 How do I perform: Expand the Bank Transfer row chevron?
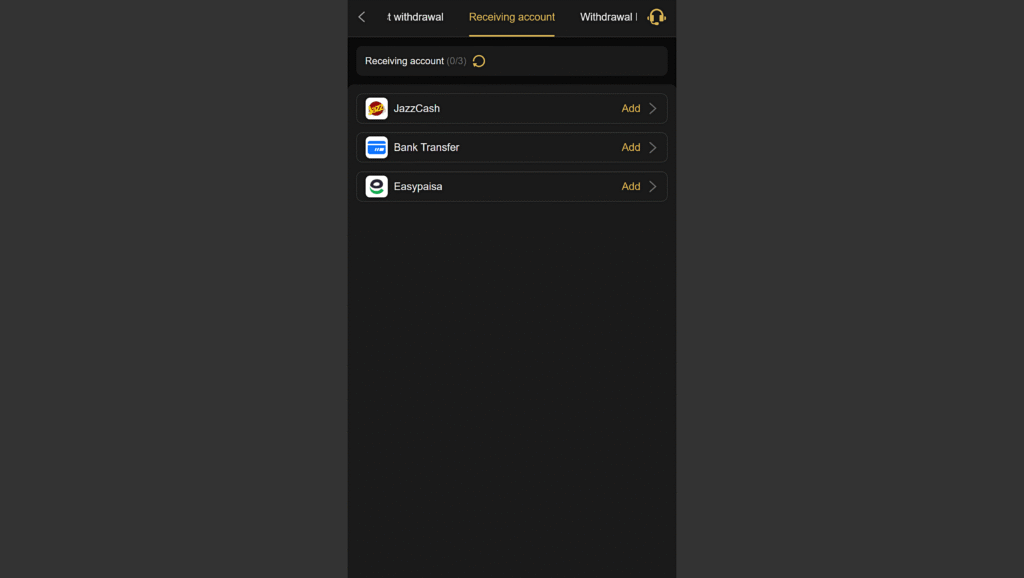point(652,148)
